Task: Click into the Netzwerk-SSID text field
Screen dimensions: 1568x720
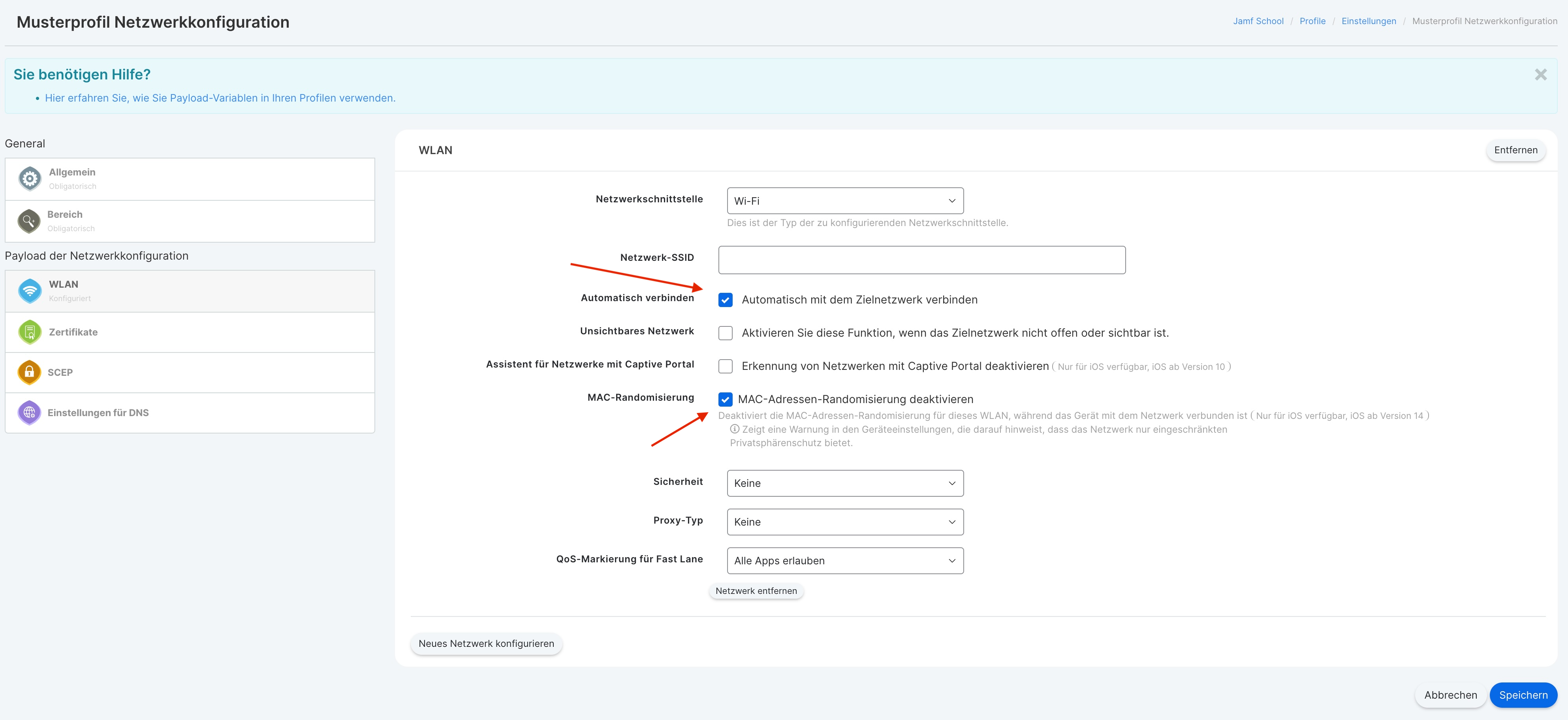Action: pos(921,260)
